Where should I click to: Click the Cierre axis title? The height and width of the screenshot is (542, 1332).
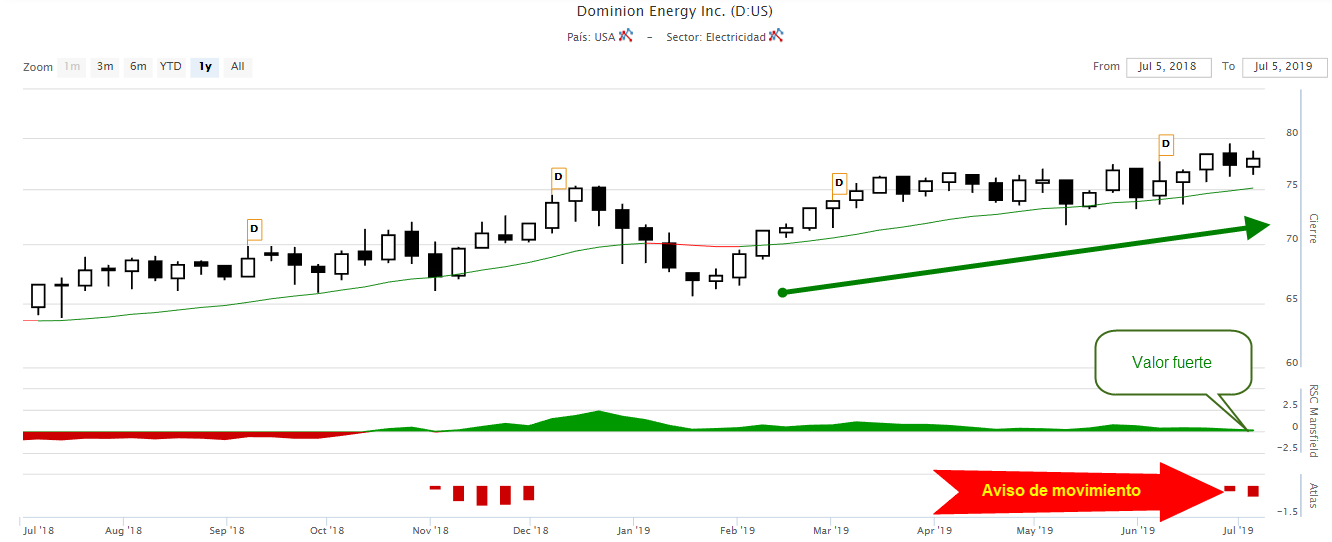click(x=1314, y=229)
